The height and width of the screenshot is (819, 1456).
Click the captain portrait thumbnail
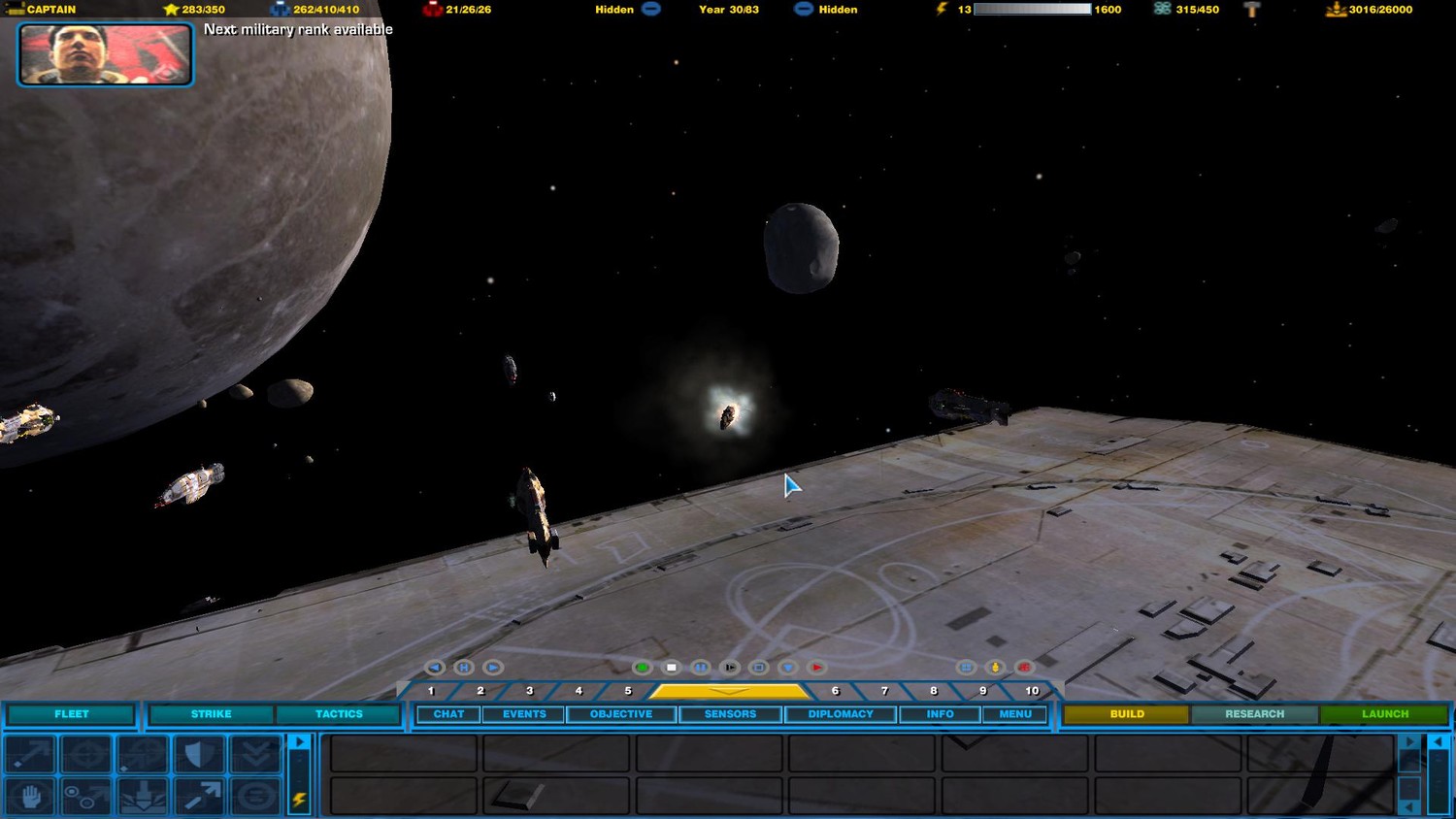click(x=105, y=54)
